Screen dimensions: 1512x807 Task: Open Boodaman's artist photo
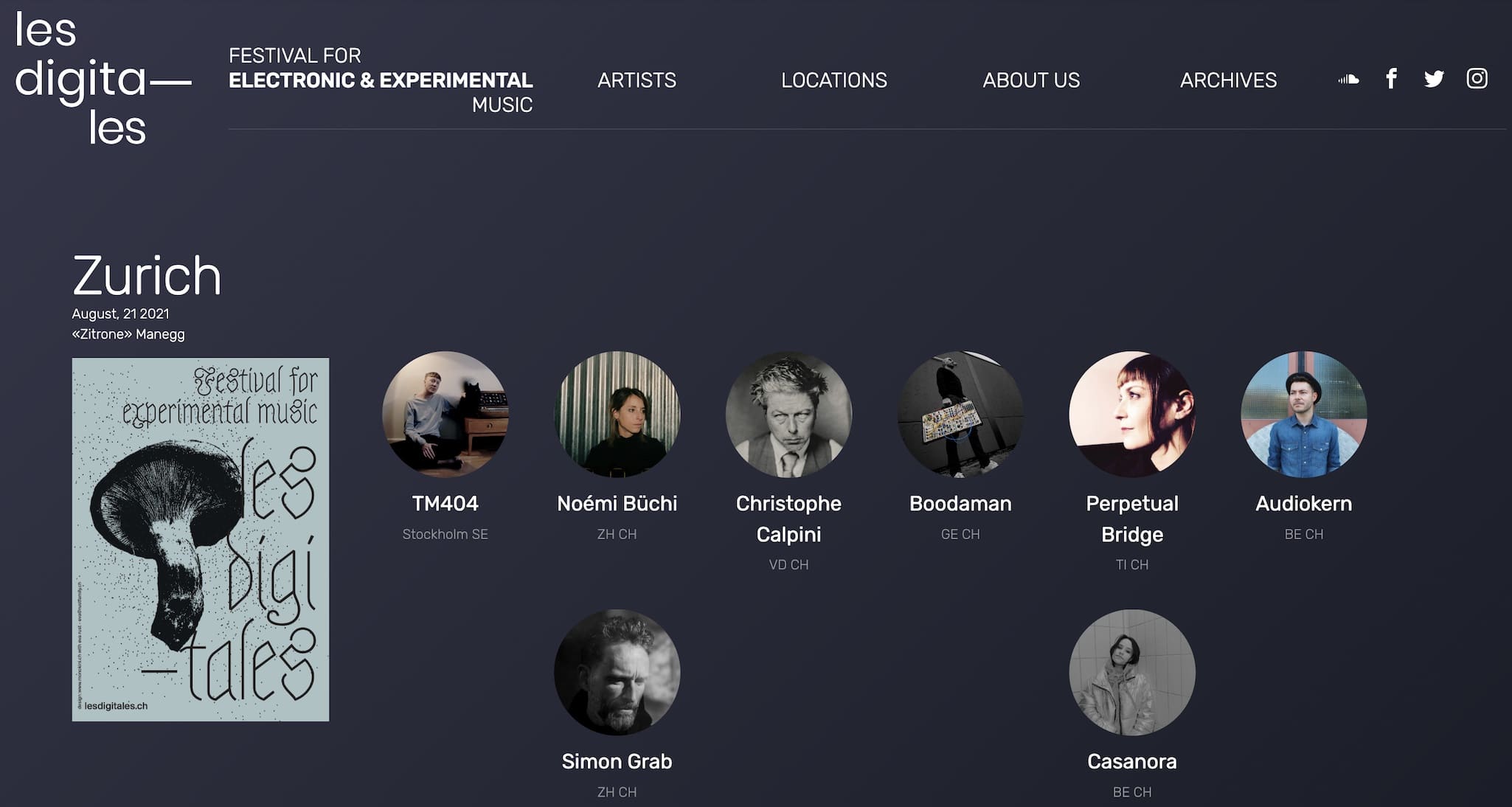pos(960,415)
